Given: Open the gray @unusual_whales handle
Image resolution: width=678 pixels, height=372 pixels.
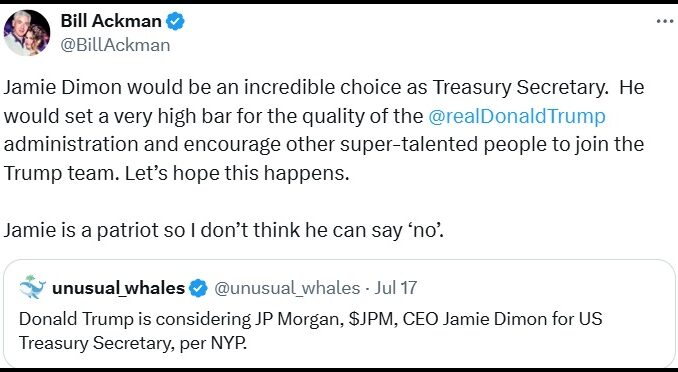Looking at the screenshot, I should (x=287, y=288).
